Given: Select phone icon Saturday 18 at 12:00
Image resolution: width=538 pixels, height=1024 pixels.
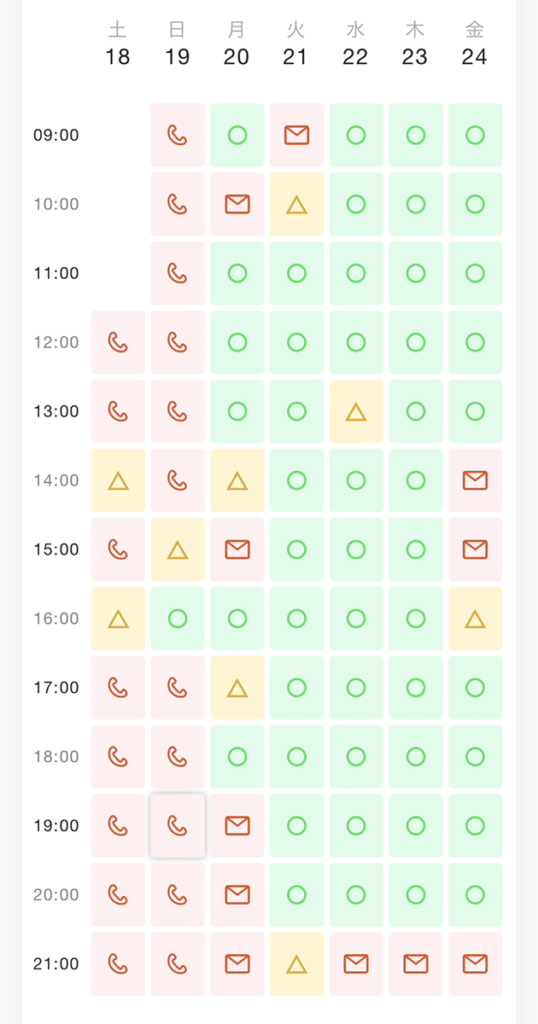Looking at the screenshot, I should click(118, 342).
